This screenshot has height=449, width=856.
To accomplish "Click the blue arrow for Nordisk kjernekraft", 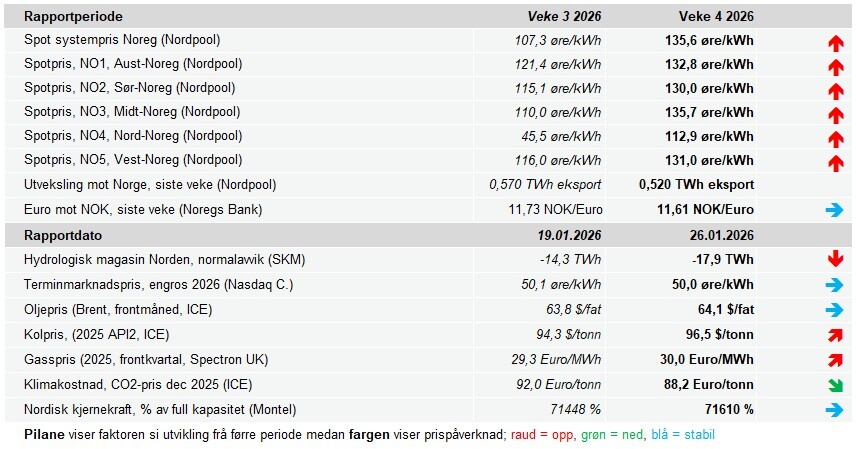I will point(835,410).
